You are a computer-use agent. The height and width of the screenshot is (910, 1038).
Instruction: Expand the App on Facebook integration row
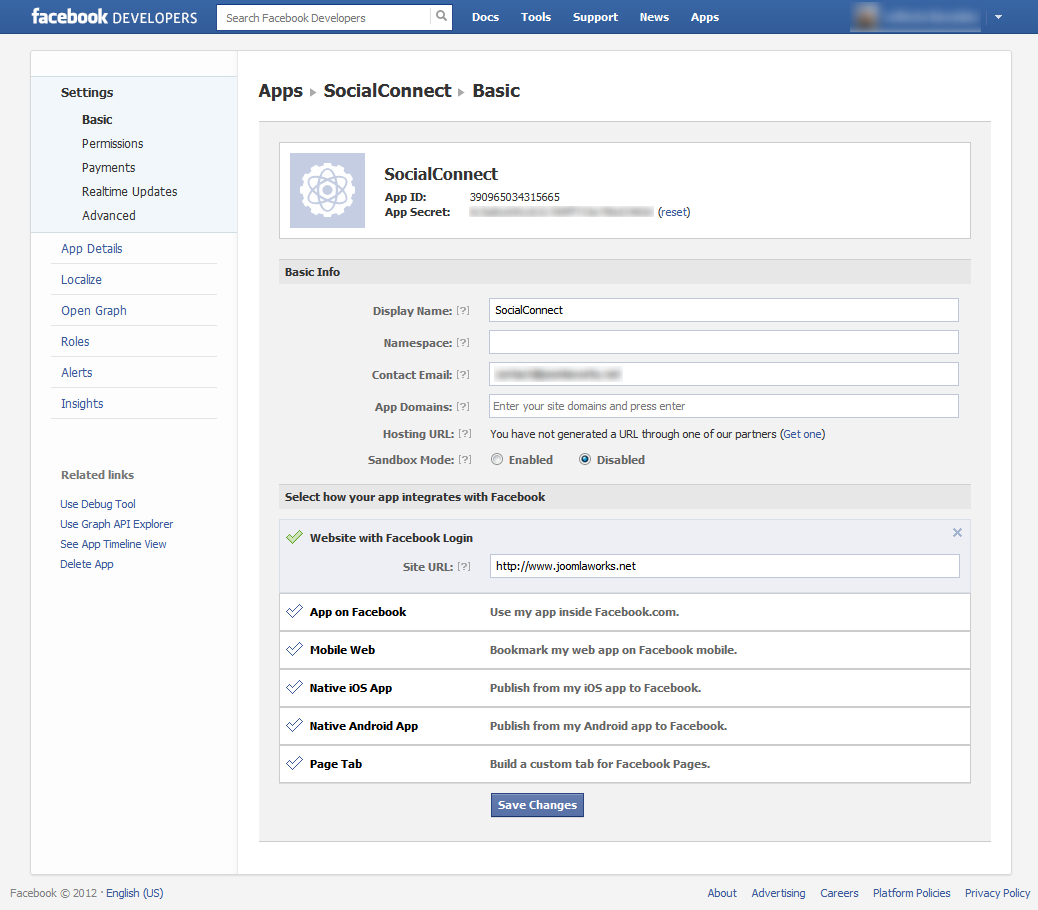tap(625, 612)
